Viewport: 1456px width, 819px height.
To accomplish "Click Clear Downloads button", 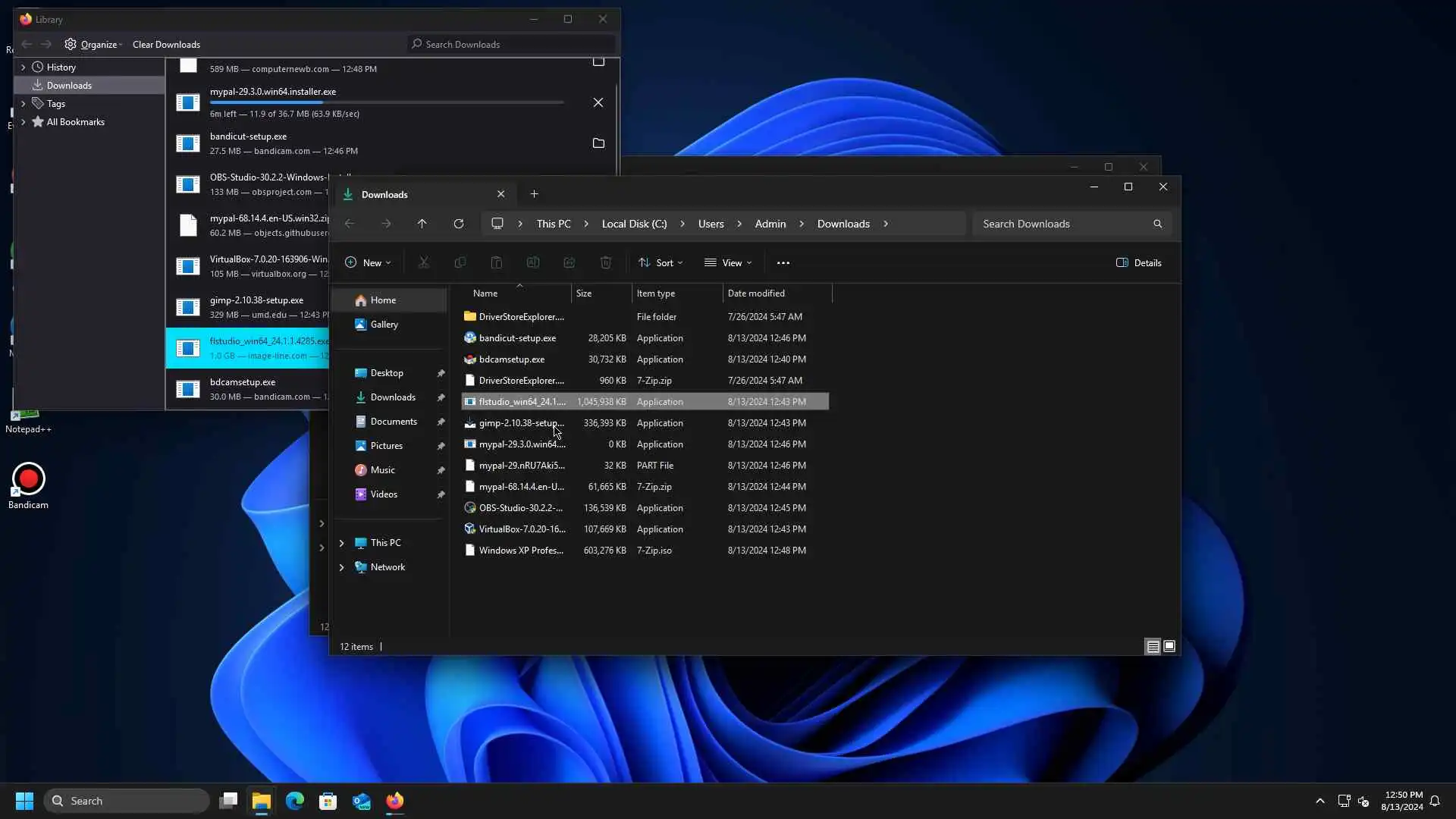I will [166, 45].
